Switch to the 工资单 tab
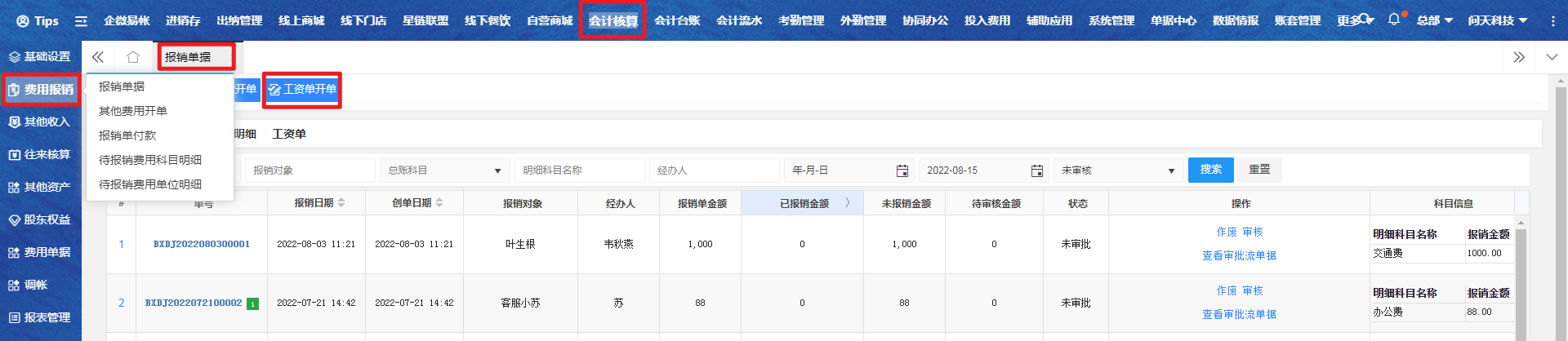This screenshot has height=341, width=1568. (x=289, y=134)
